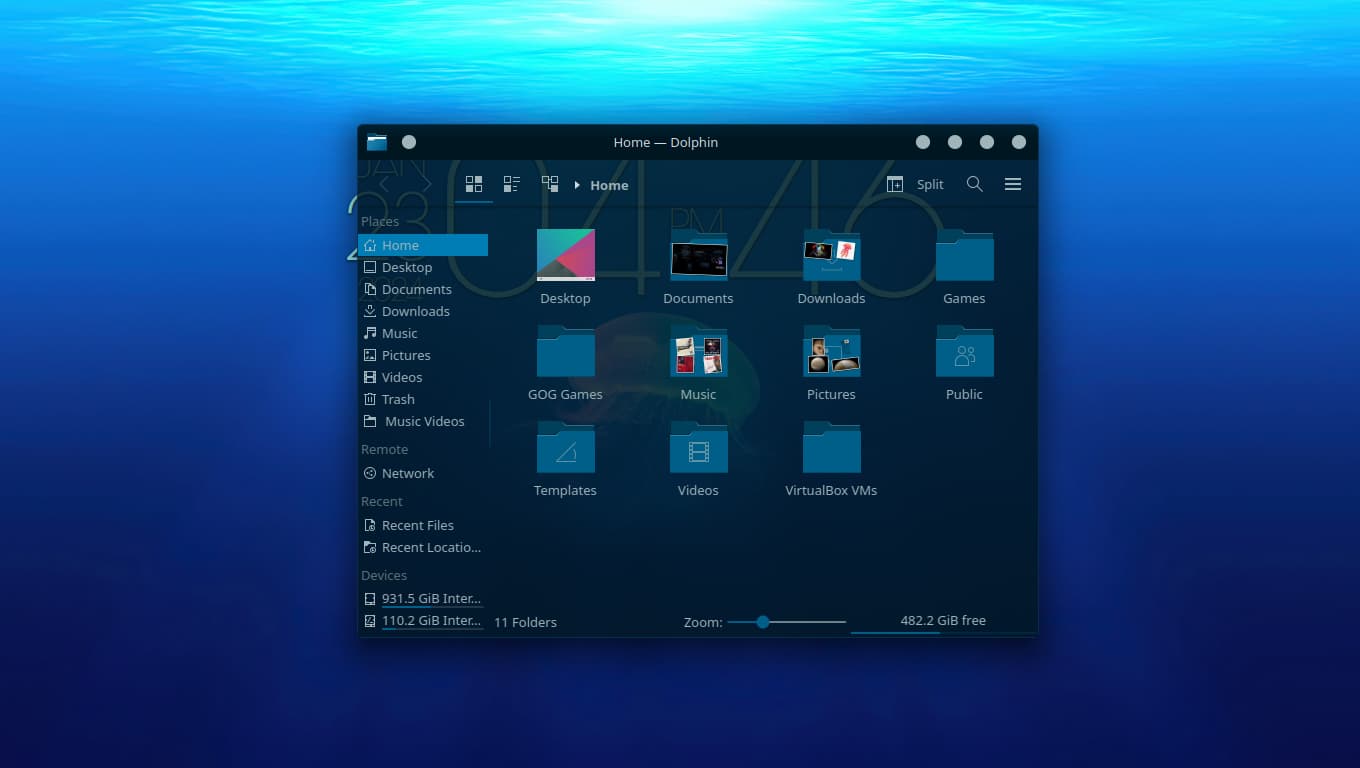This screenshot has height=768, width=1360.
Task: Open the search magnifier icon
Action: 974,184
